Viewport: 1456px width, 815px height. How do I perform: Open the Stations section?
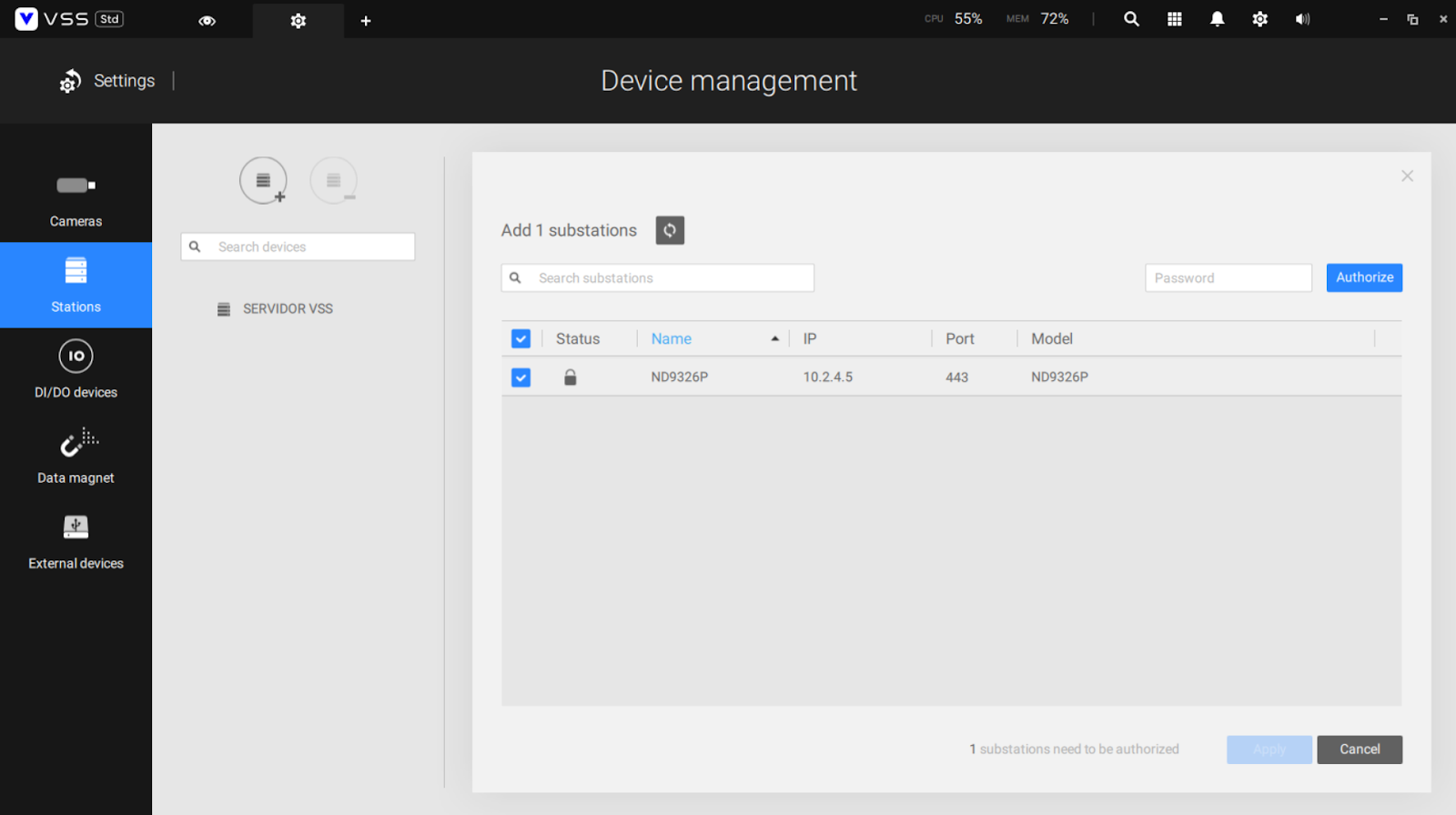pyautogui.click(x=76, y=285)
